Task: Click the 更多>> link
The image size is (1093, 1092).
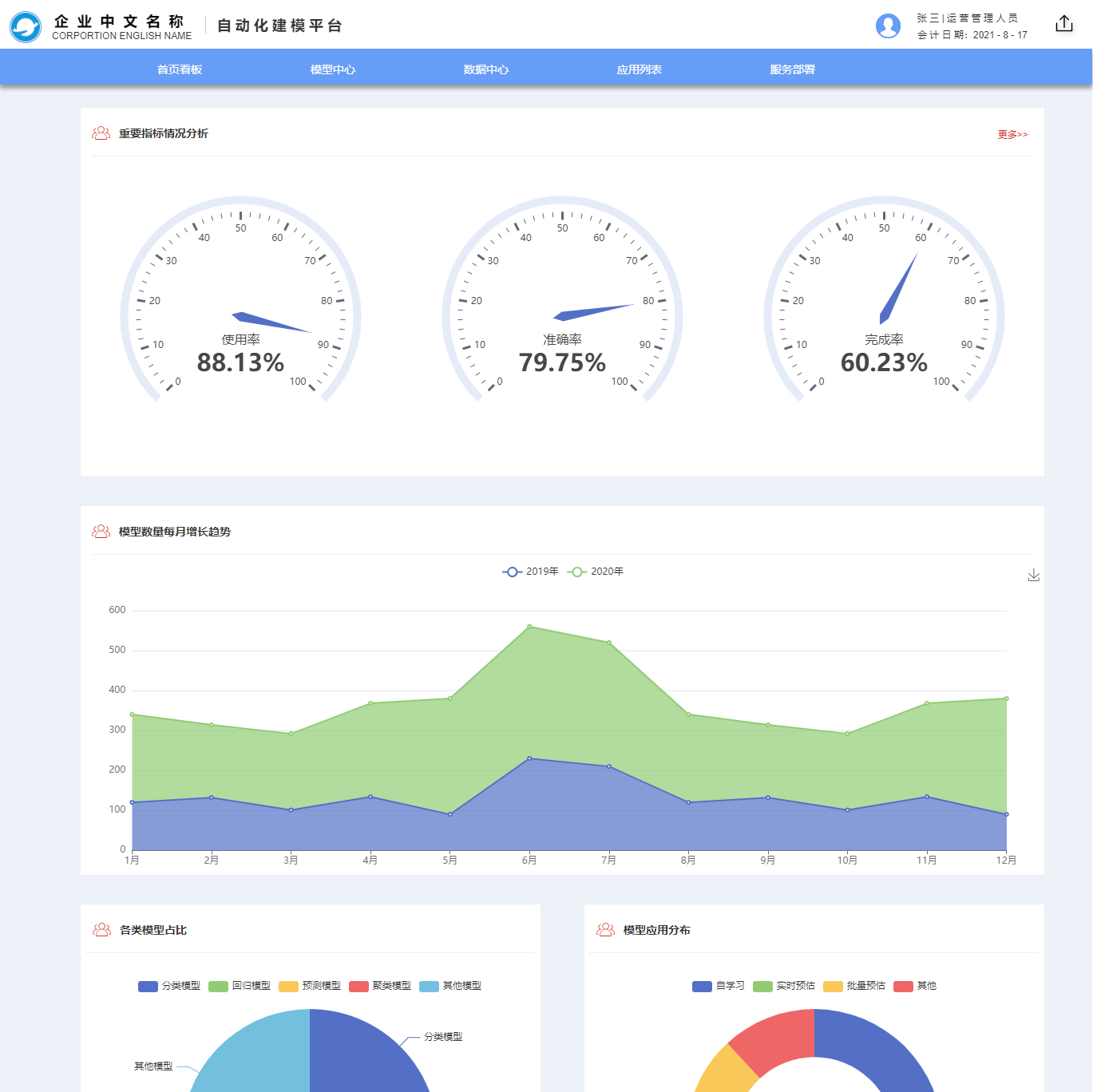Action: point(1012,135)
